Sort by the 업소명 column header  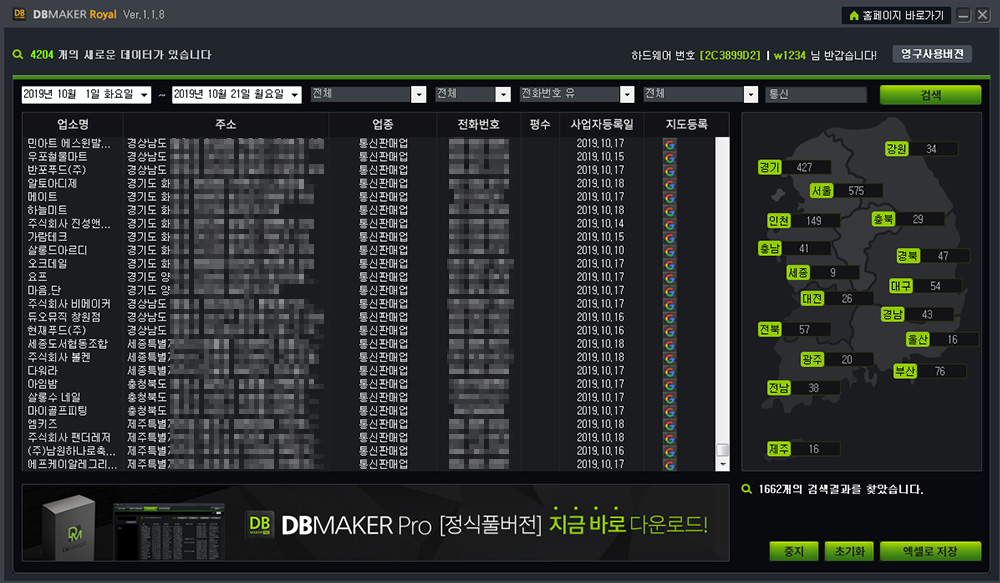[73, 124]
